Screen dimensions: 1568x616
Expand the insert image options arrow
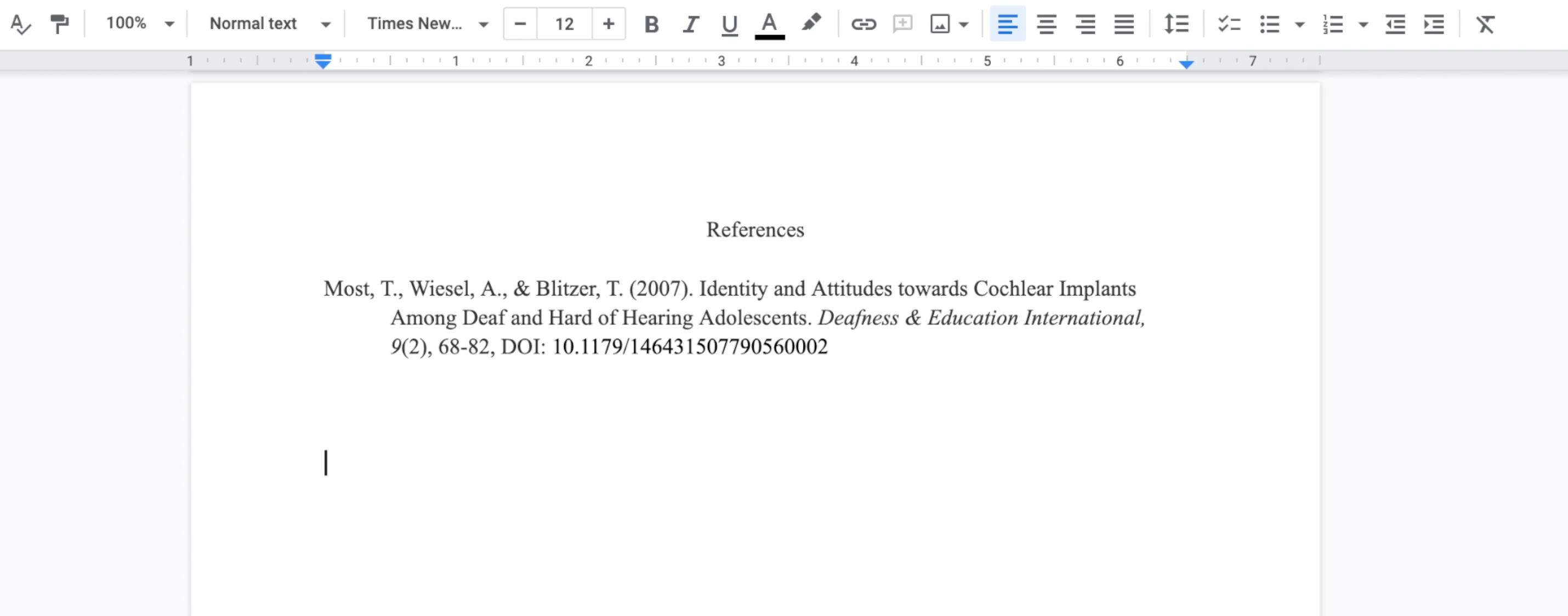(964, 25)
